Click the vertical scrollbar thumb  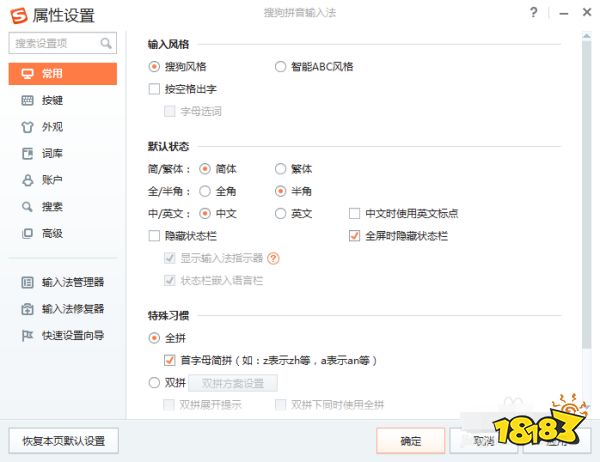point(587,194)
